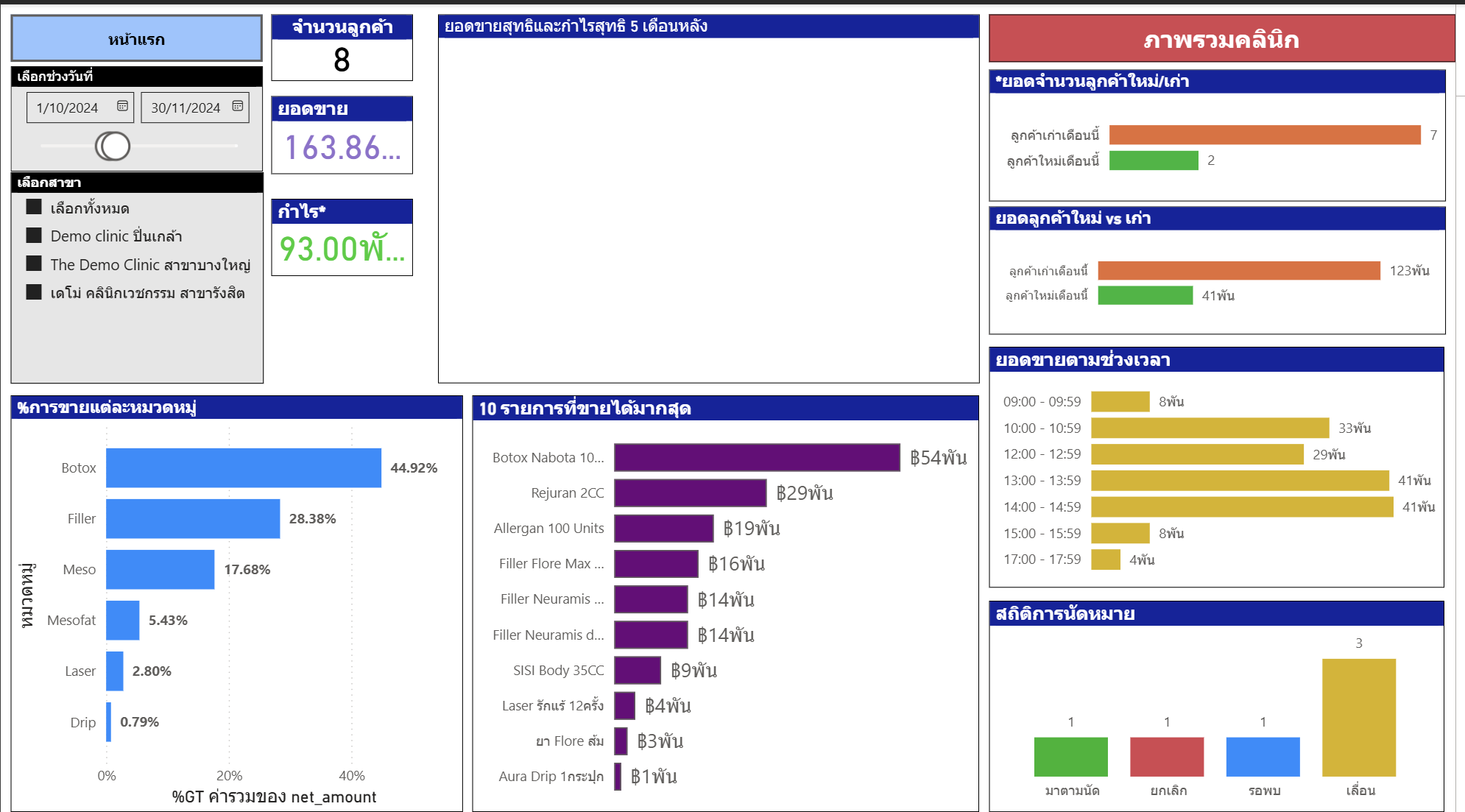
Task: Click the ลูกค้าเก่าเดือนนี้ orange bar
Action: (x=1264, y=135)
